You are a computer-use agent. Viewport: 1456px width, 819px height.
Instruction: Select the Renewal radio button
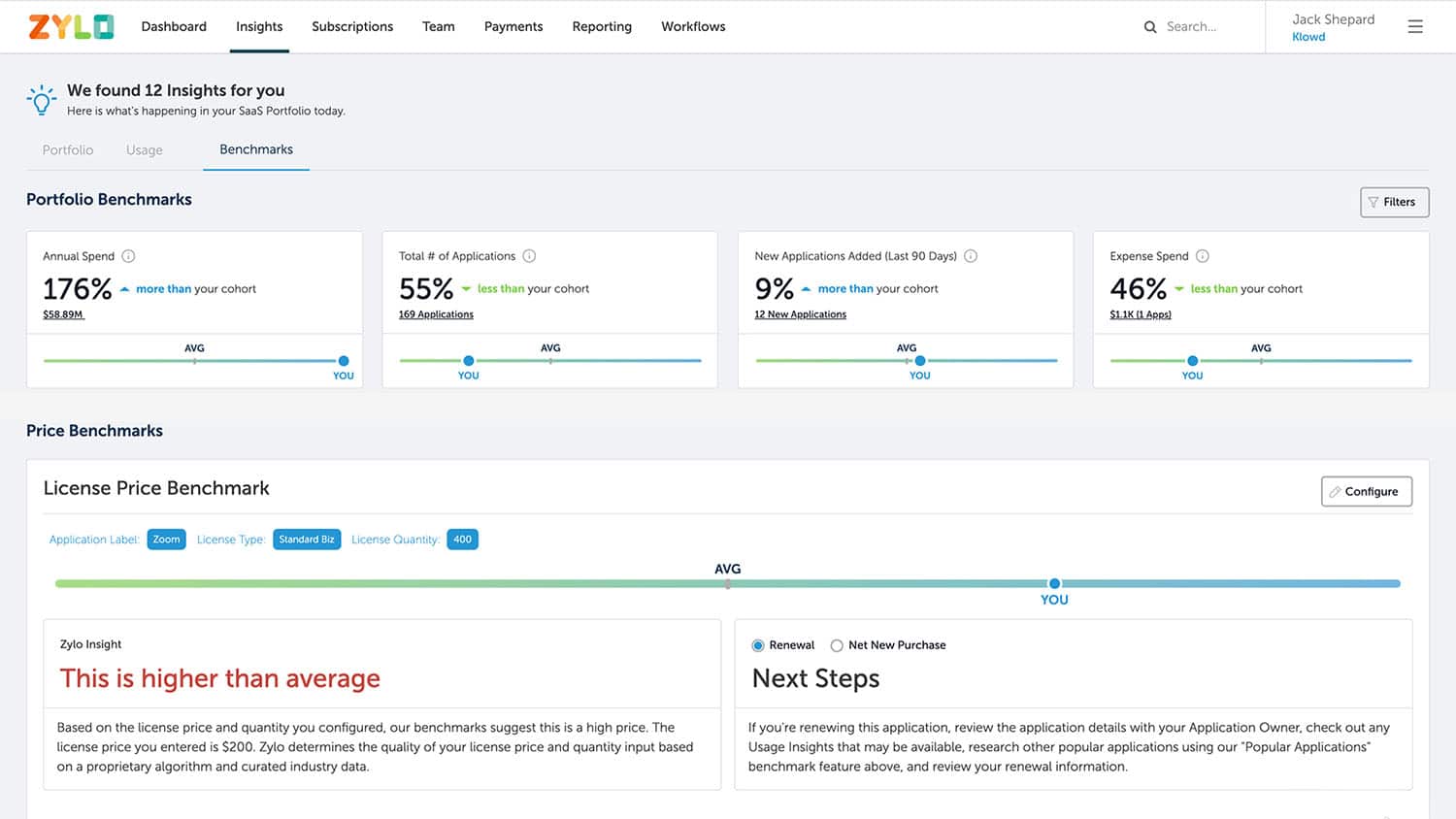758,645
